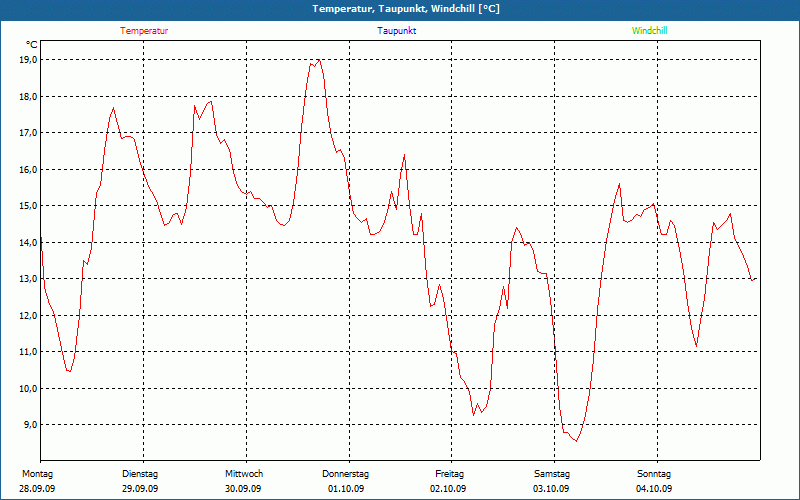Viewport: 800px width, 500px height.
Task: Click the Sonntag day label
Action: click(x=654, y=474)
